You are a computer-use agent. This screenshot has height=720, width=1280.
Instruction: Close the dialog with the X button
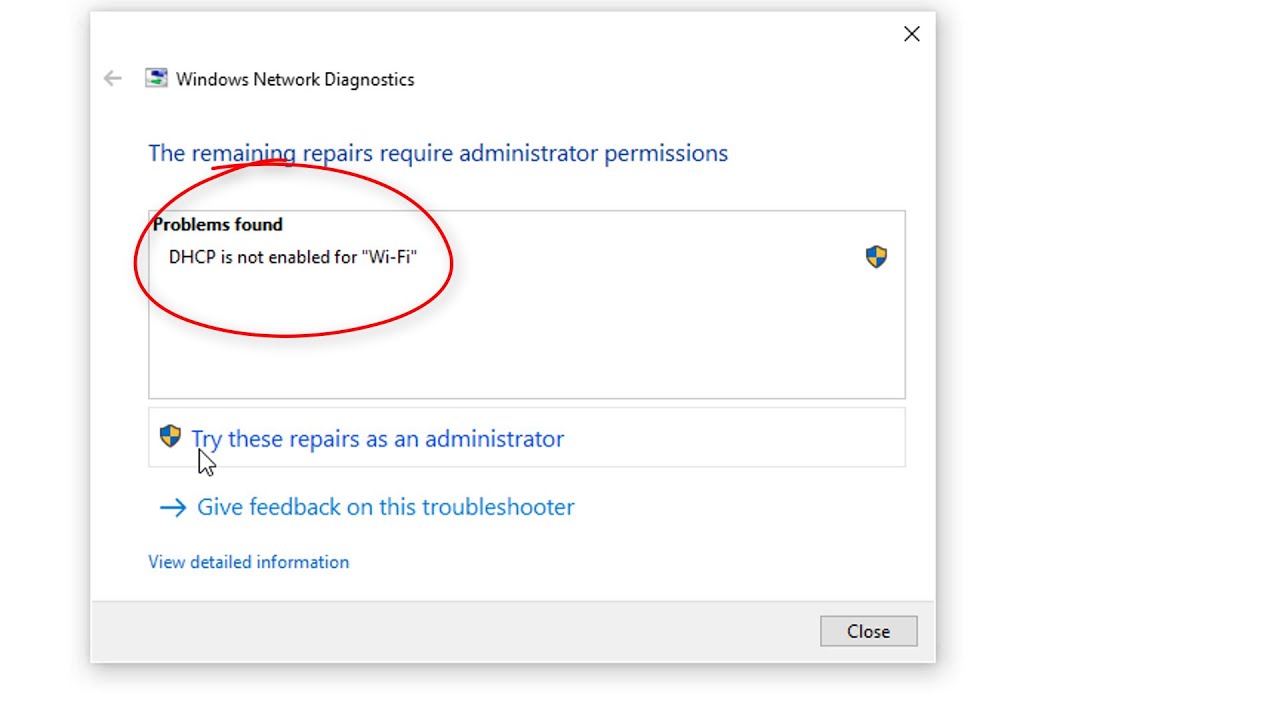pyautogui.click(x=911, y=34)
